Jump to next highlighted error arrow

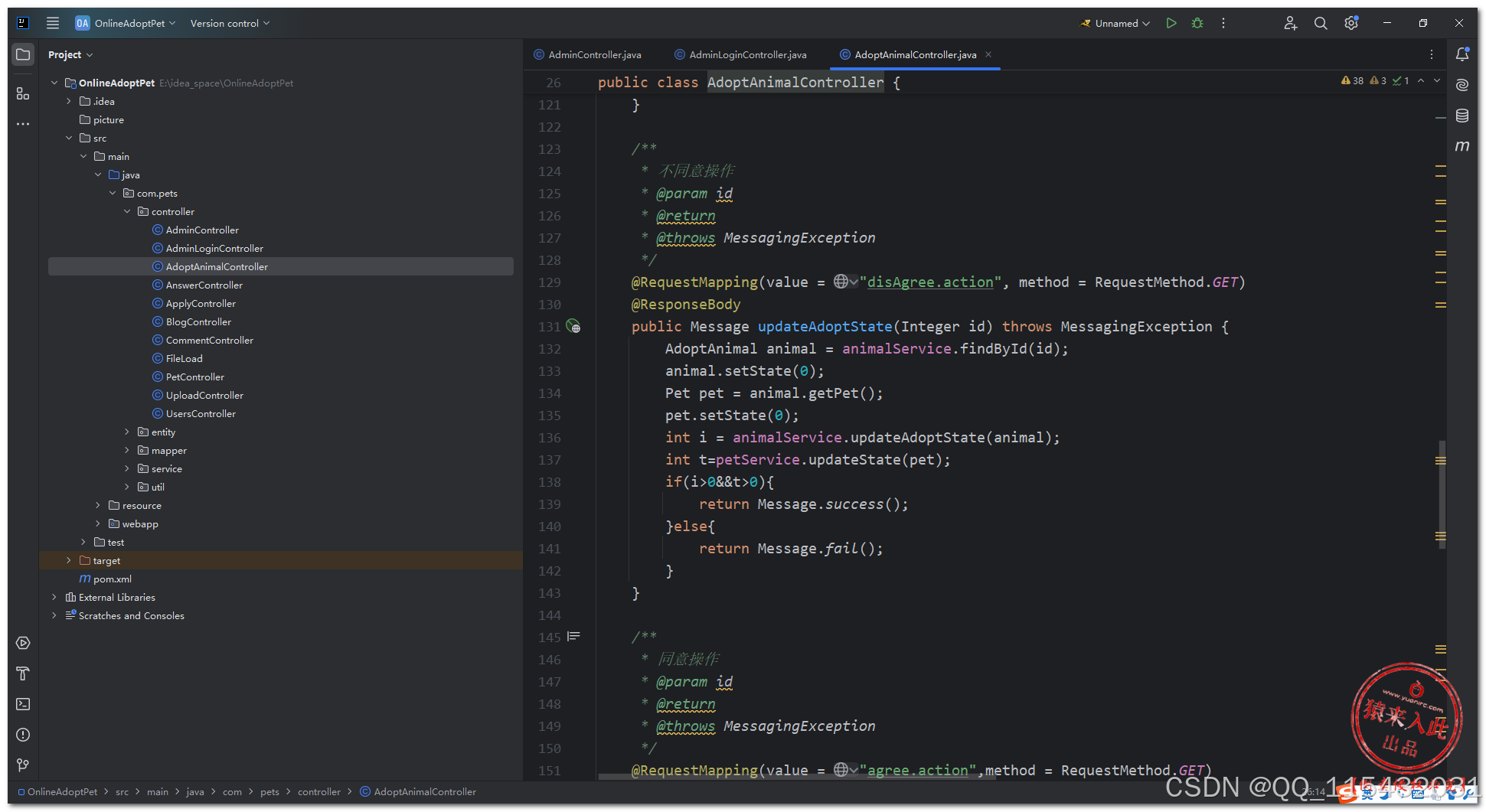tap(1437, 80)
